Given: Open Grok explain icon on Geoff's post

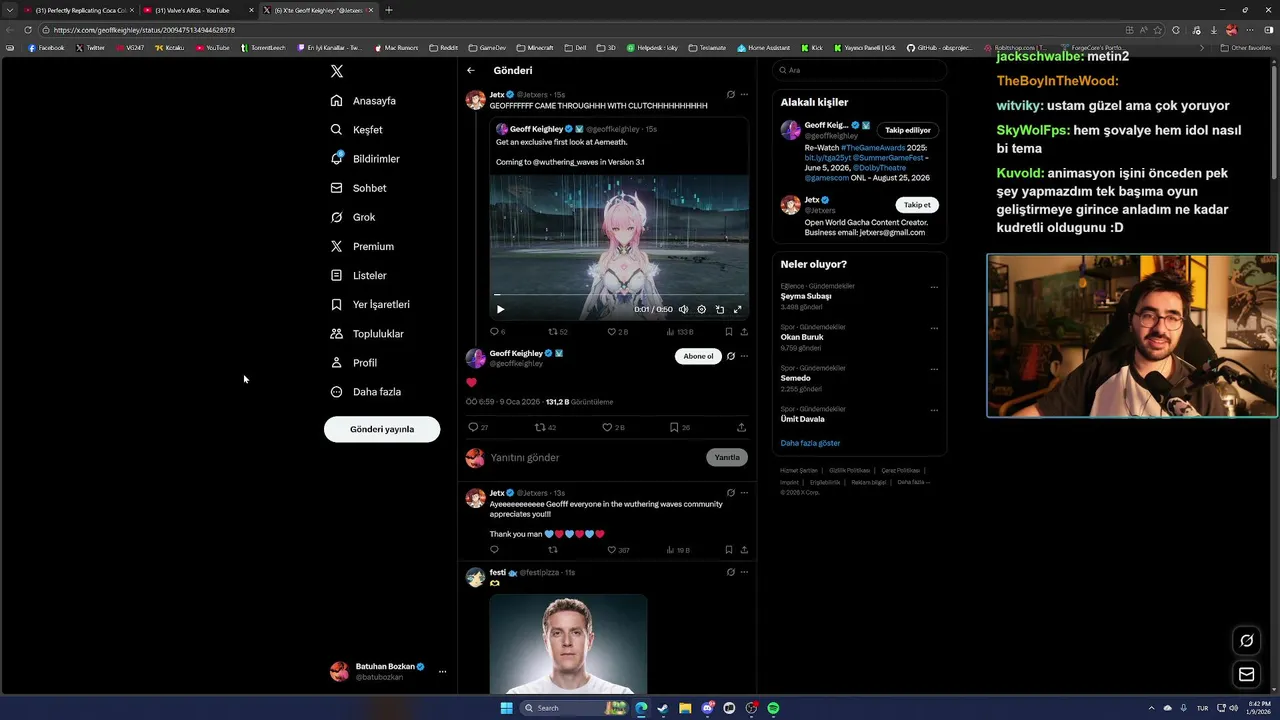Looking at the screenshot, I should pyautogui.click(x=731, y=356).
